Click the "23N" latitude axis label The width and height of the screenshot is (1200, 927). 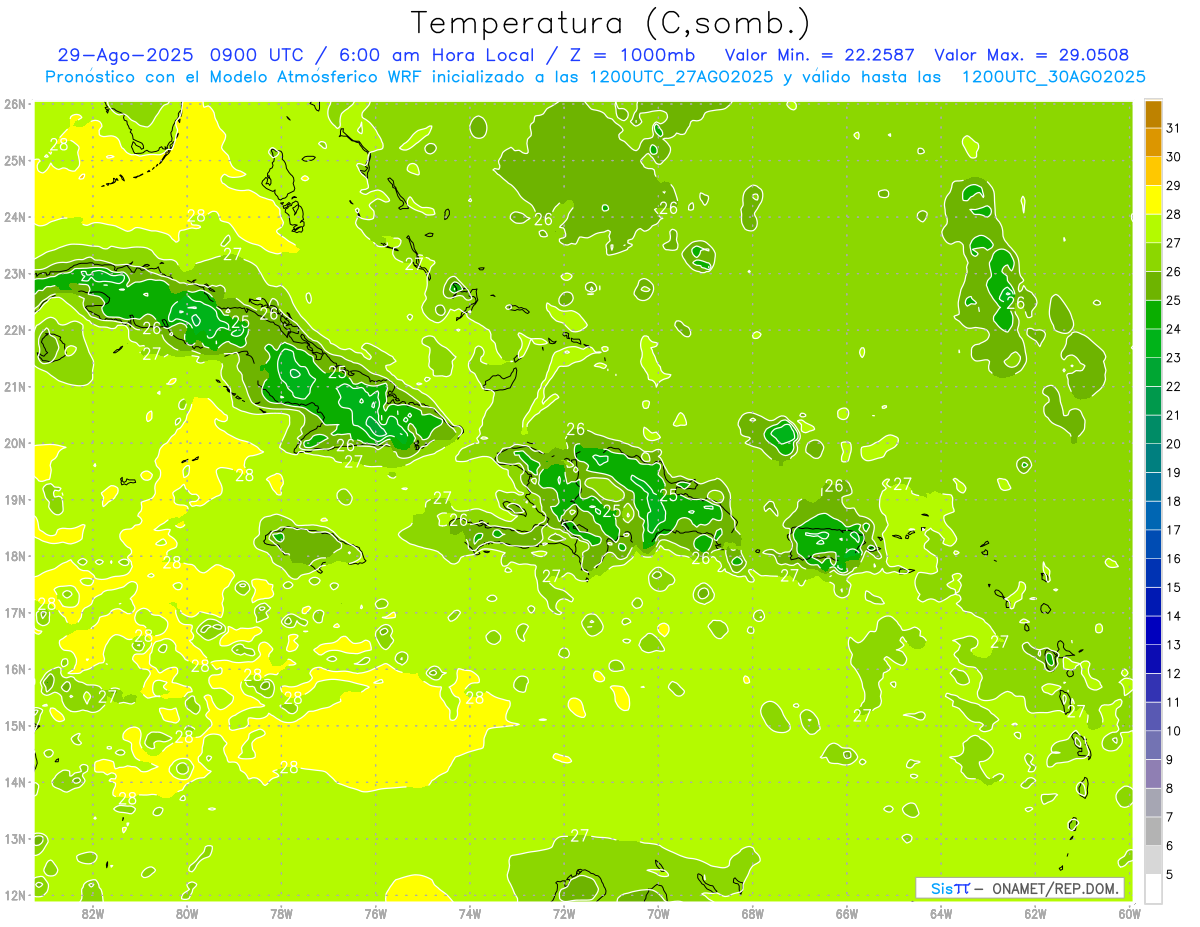[14, 274]
